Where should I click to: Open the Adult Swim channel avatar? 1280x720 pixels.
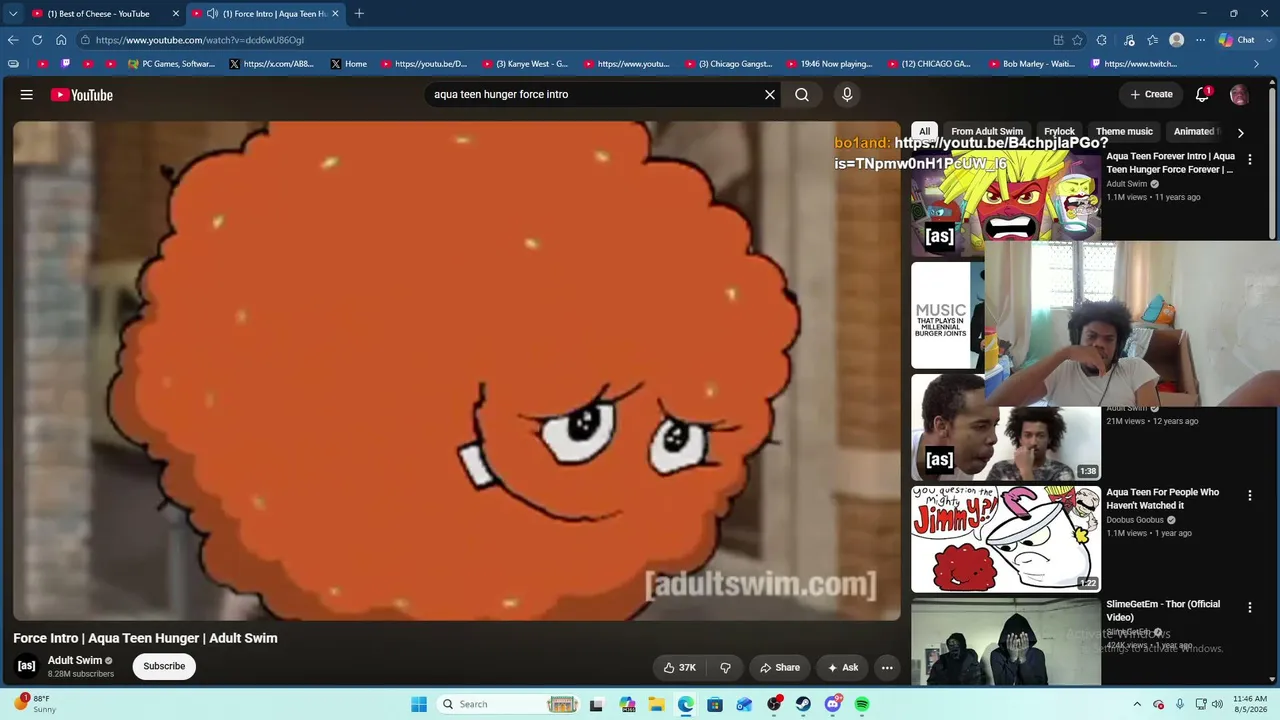pos(27,666)
